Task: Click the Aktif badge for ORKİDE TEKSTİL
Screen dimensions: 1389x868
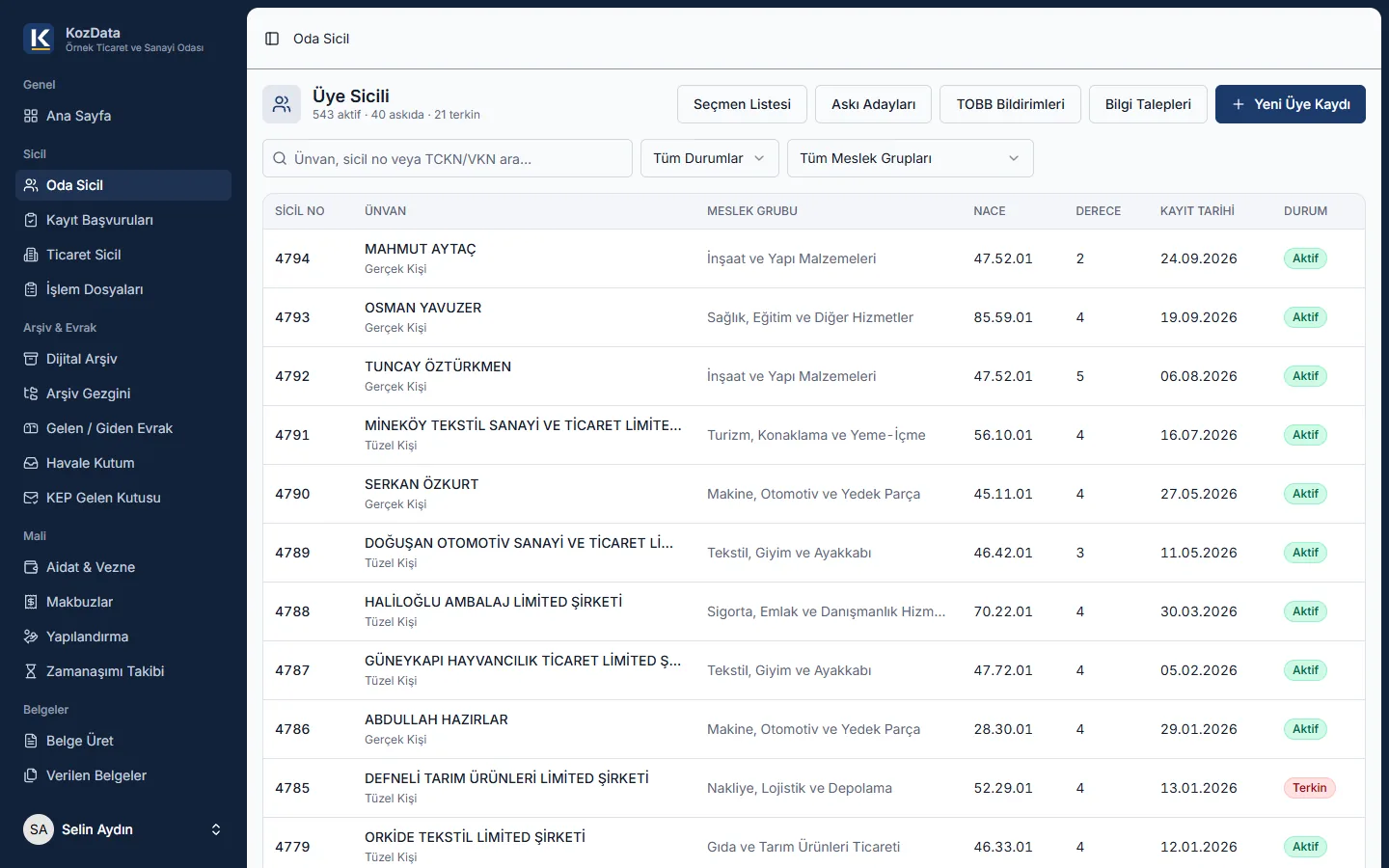Action: (x=1305, y=847)
